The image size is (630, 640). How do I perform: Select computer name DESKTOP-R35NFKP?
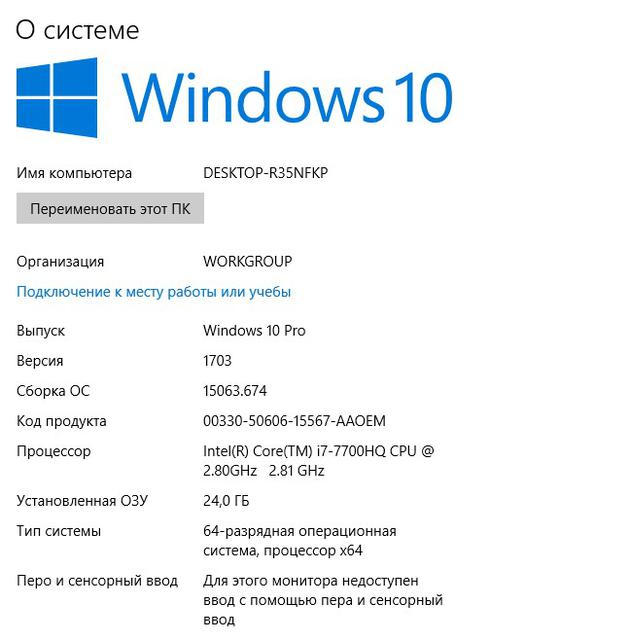pos(266,173)
